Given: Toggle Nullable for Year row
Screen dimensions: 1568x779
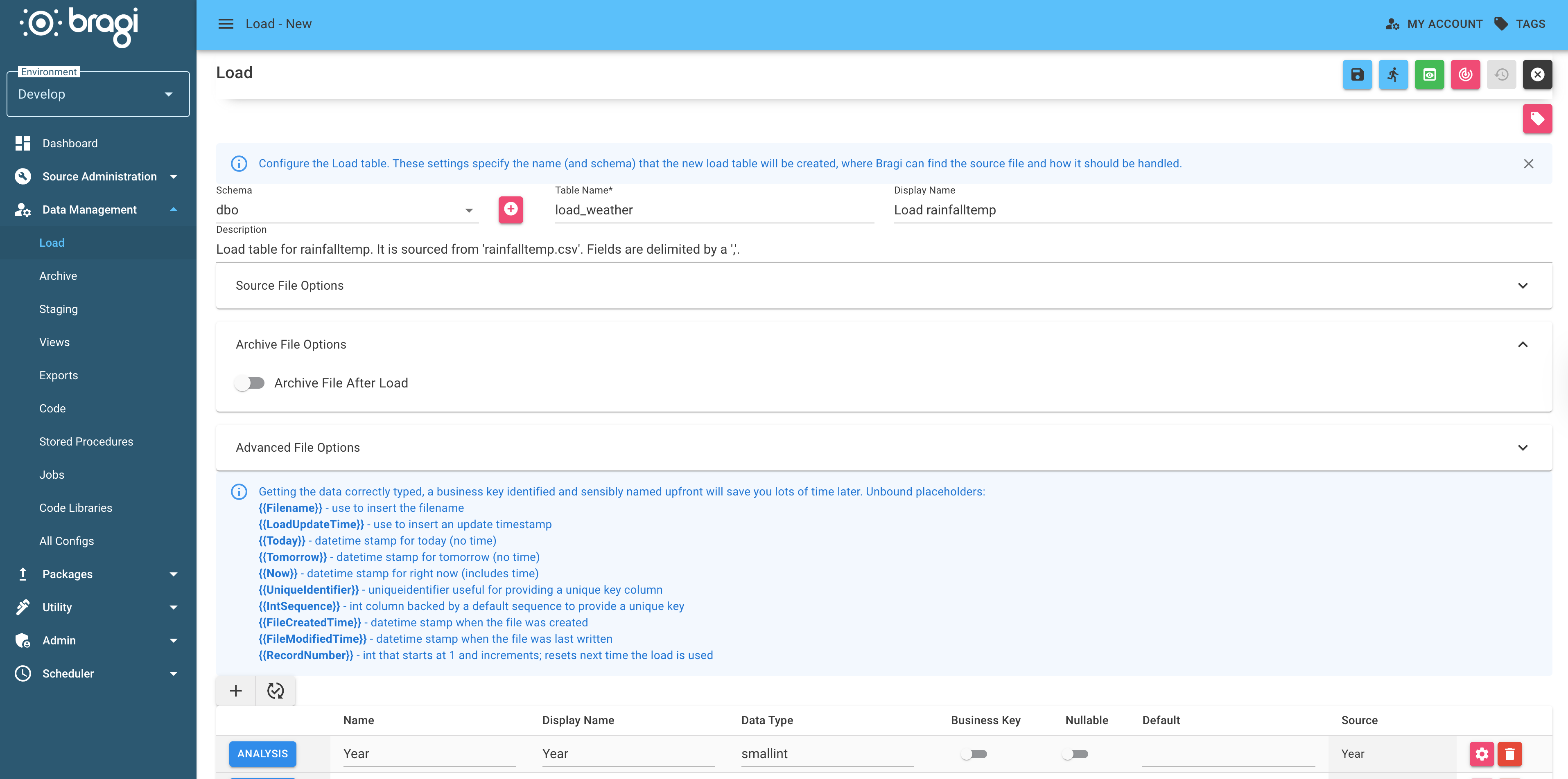Looking at the screenshot, I should click(x=1075, y=754).
